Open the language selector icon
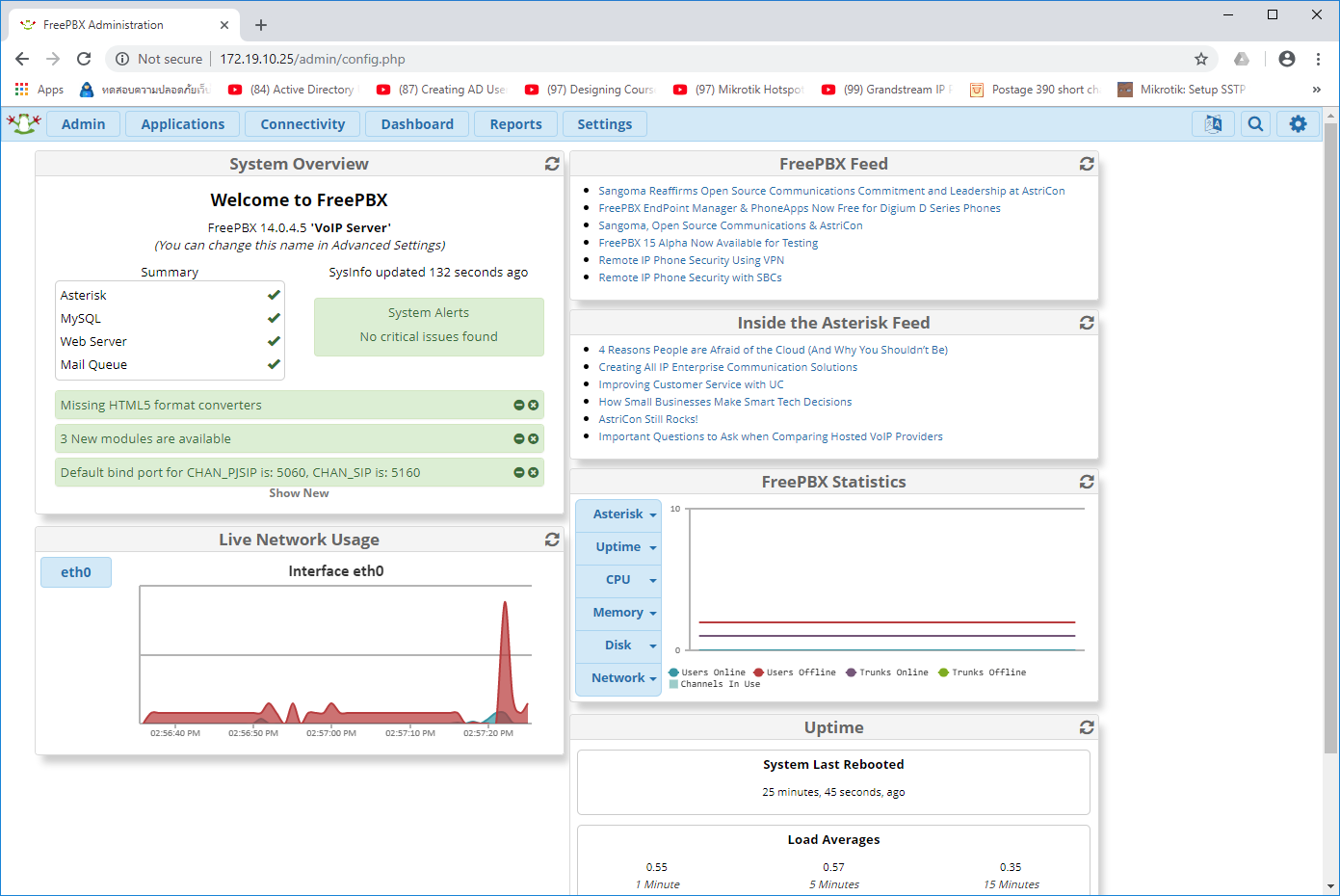Screen dimensions: 1340x896 1213,124
